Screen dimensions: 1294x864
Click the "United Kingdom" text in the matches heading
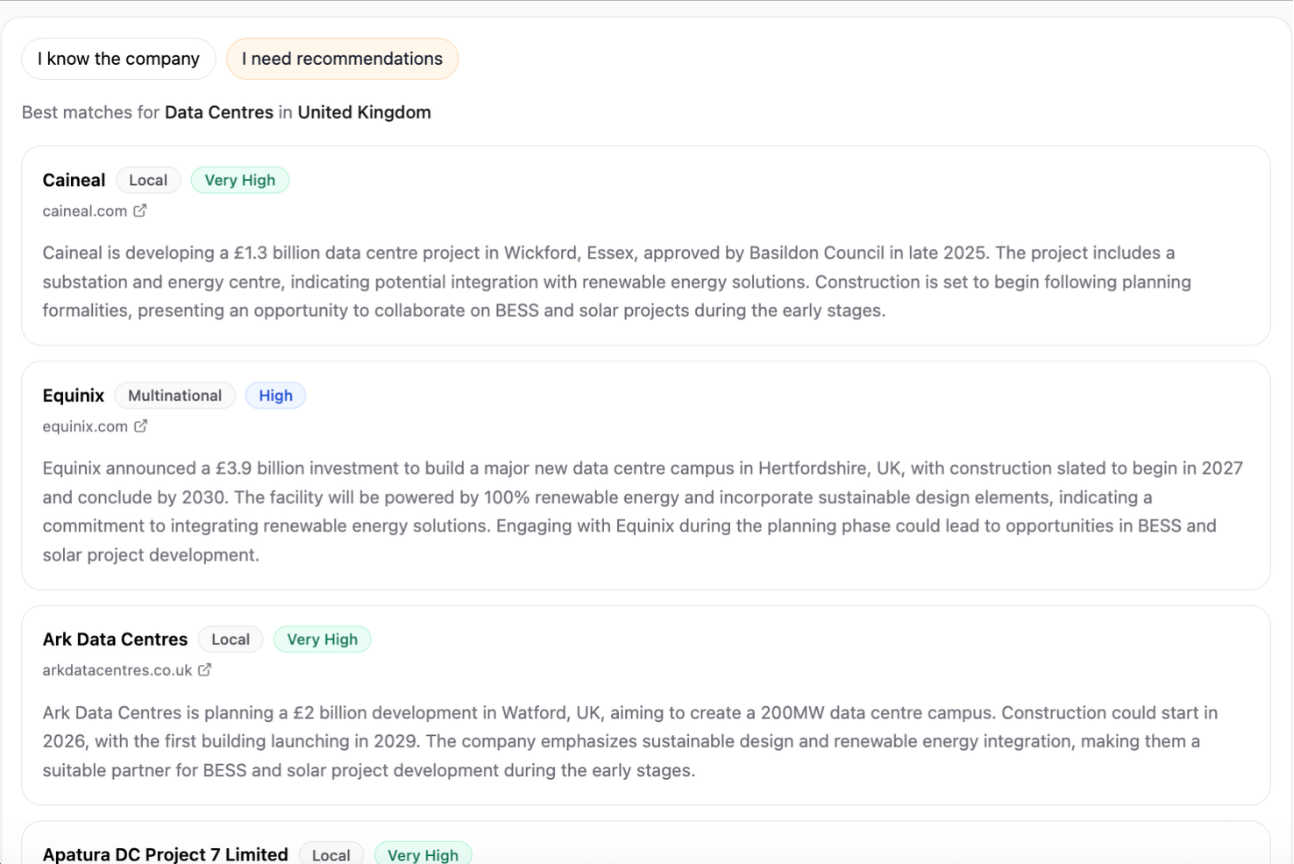click(364, 112)
